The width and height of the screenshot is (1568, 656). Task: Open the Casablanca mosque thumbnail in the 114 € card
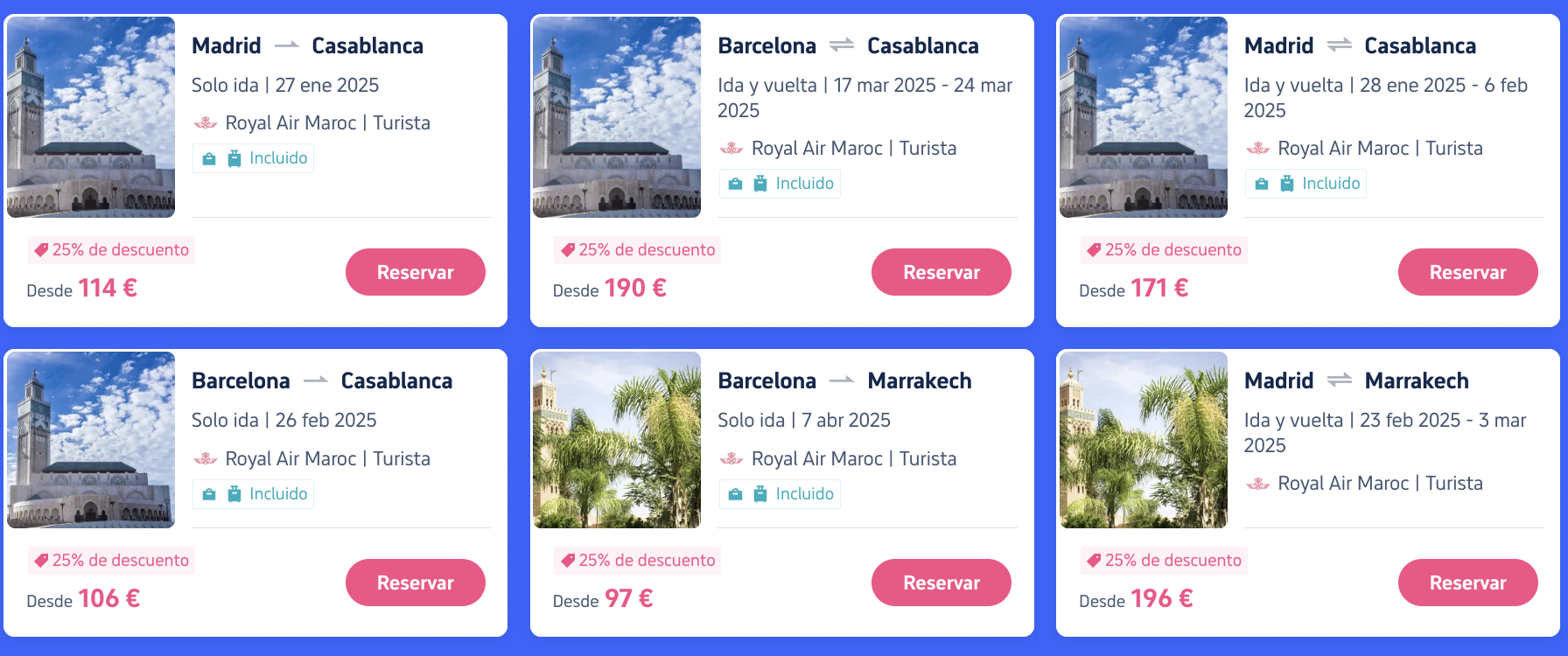click(91, 116)
